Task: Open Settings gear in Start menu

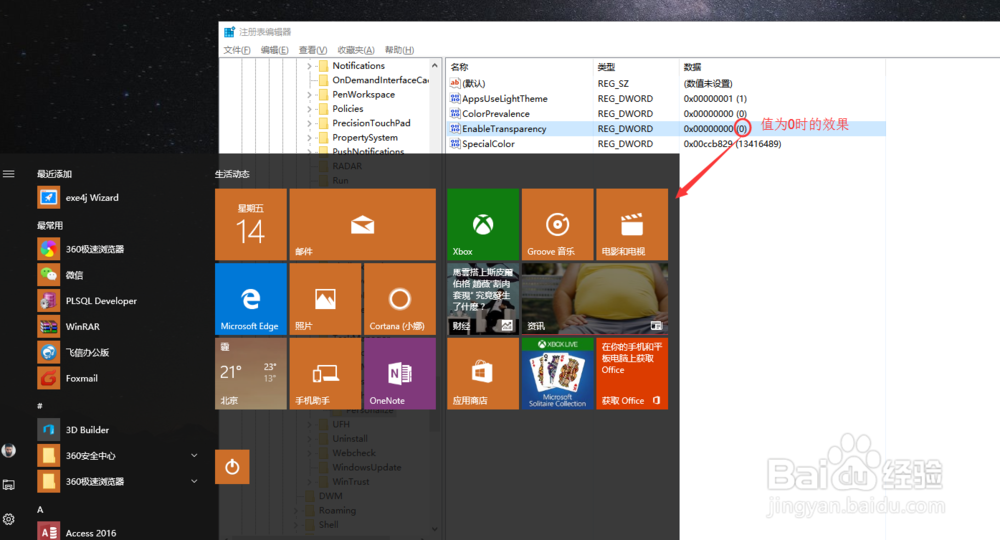Action: (x=9, y=519)
